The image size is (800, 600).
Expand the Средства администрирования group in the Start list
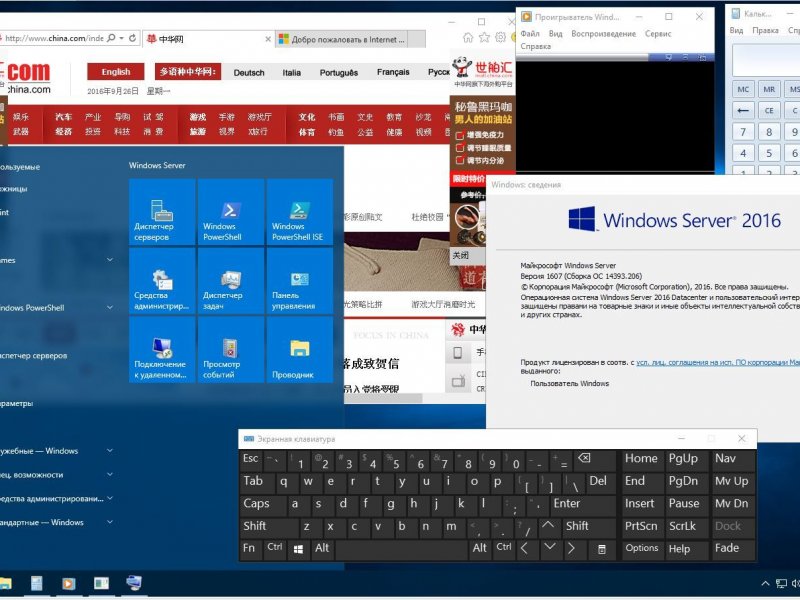[x=110, y=498]
